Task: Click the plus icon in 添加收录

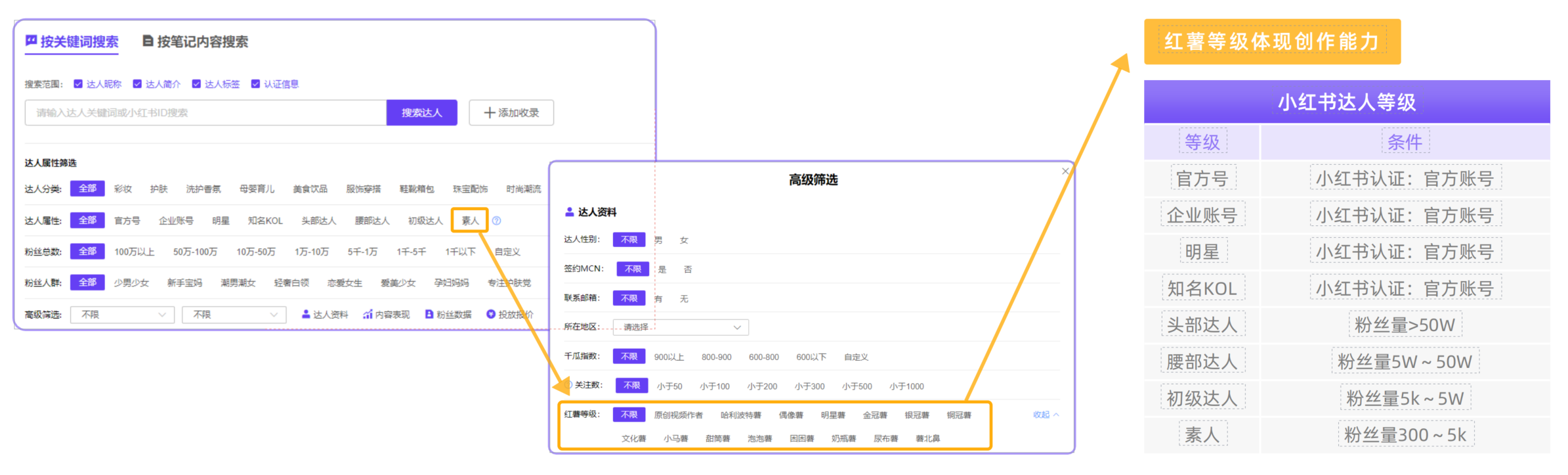Action: pyautogui.click(x=490, y=113)
